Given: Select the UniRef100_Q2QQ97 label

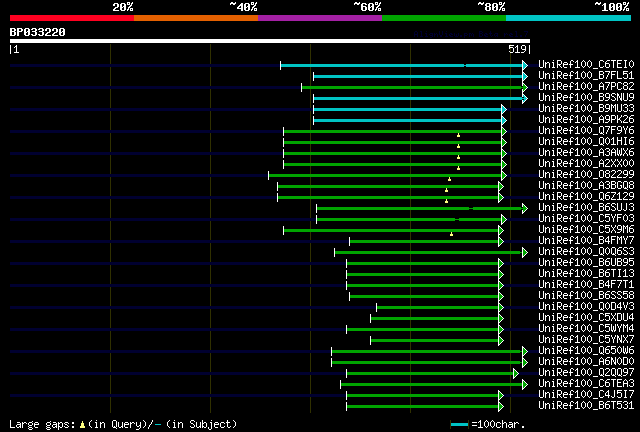Looking at the screenshot, I should (586, 373).
